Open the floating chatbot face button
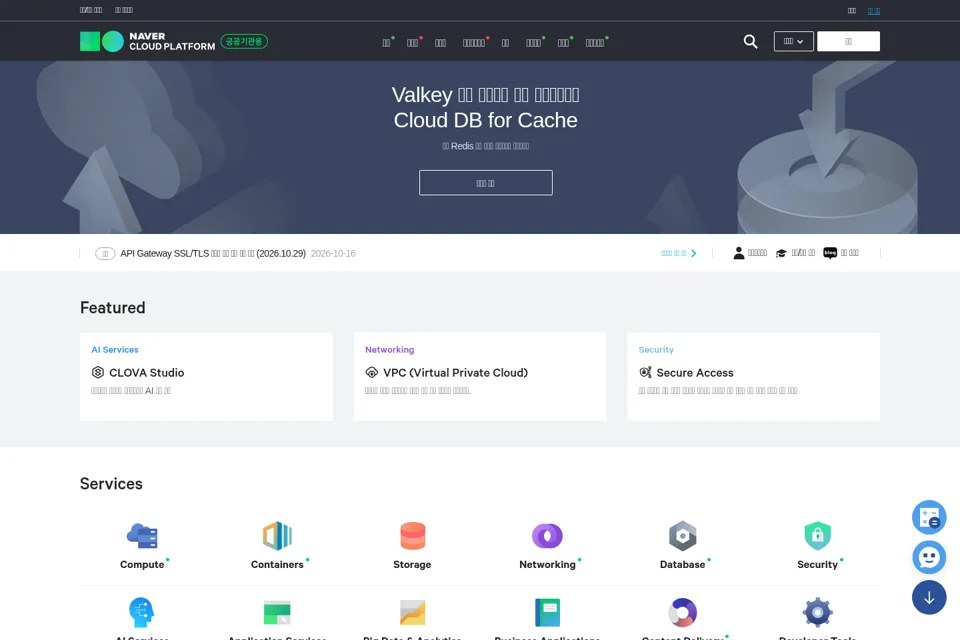960x640 pixels. pos(929,557)
